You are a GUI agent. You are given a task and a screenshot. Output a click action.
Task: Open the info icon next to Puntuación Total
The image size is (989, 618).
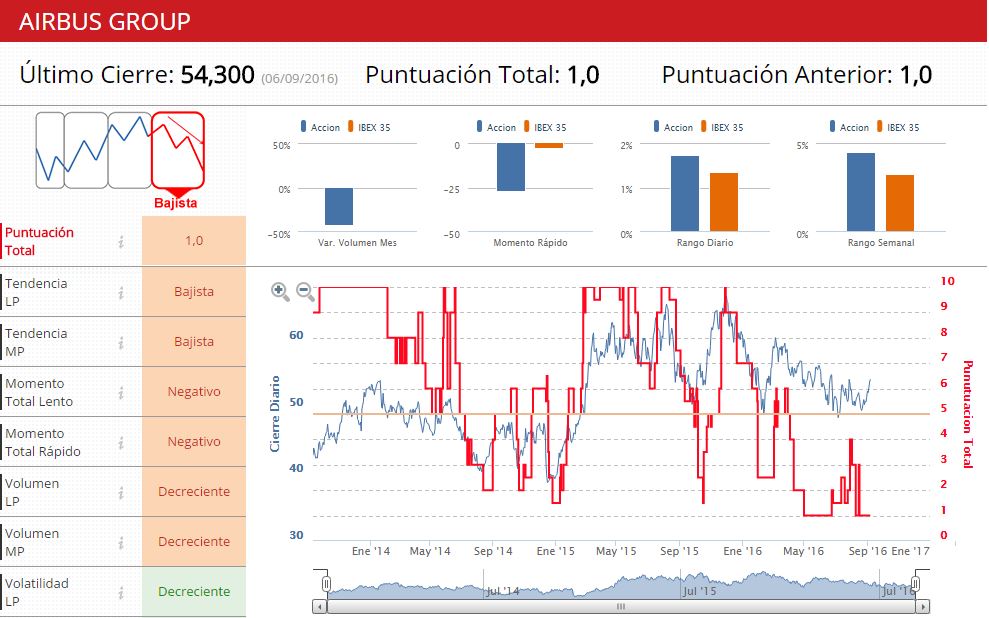coord(121,242)
